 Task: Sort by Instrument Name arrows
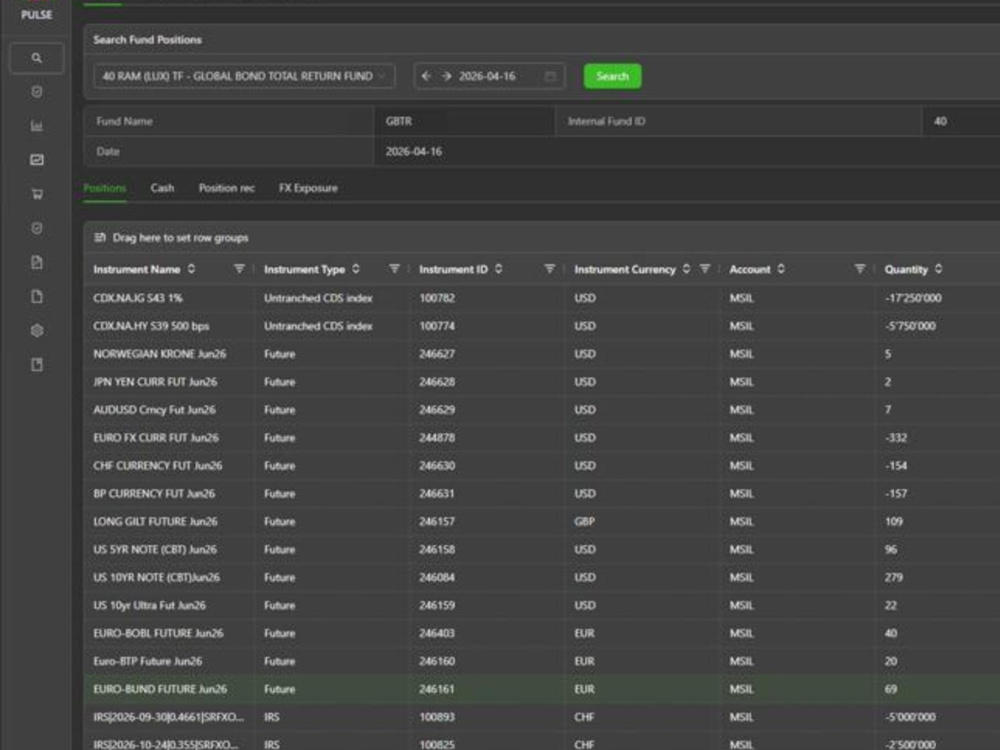point(191,269)
